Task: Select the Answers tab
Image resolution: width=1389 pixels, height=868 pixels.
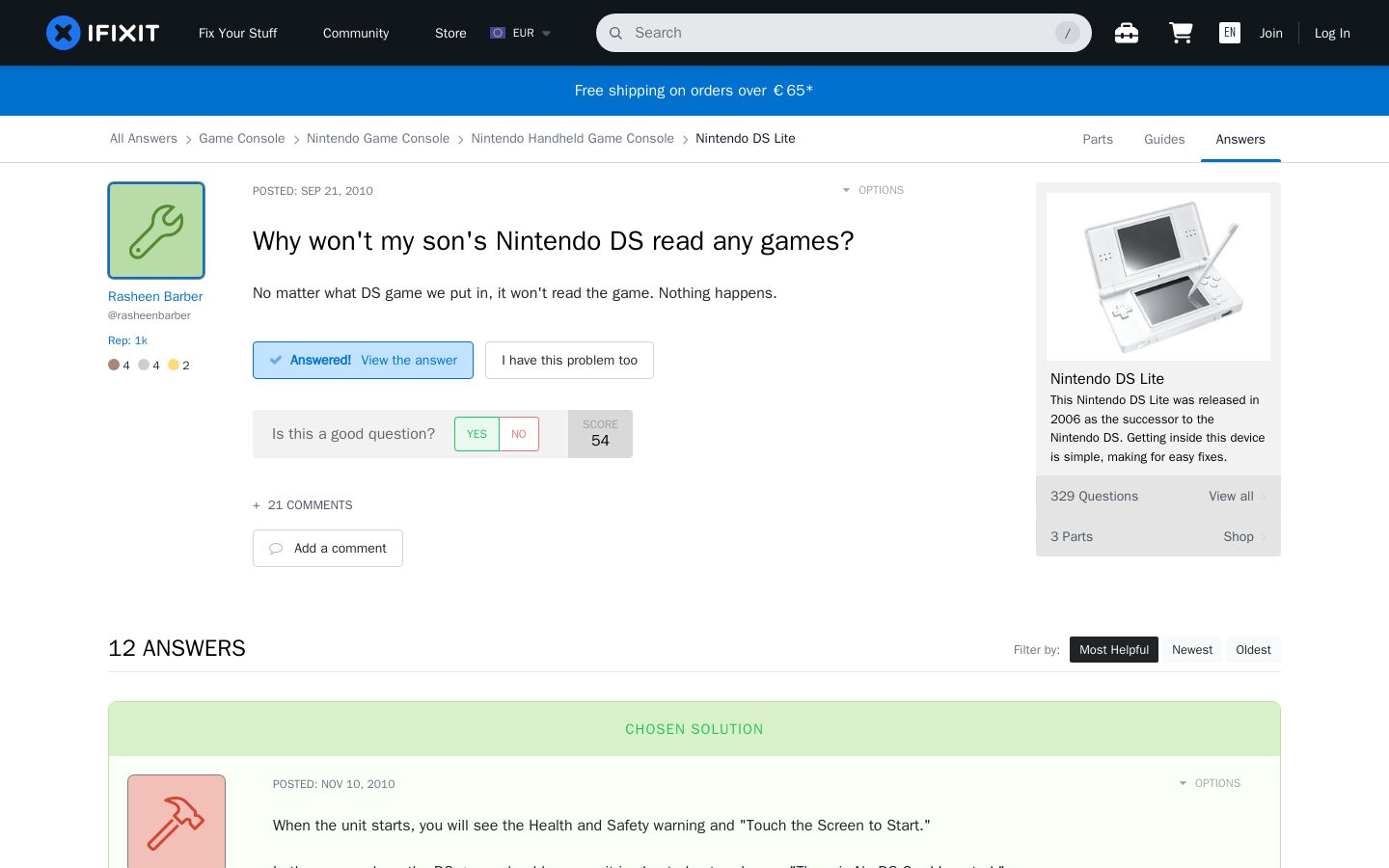Action: point(1240,139)
